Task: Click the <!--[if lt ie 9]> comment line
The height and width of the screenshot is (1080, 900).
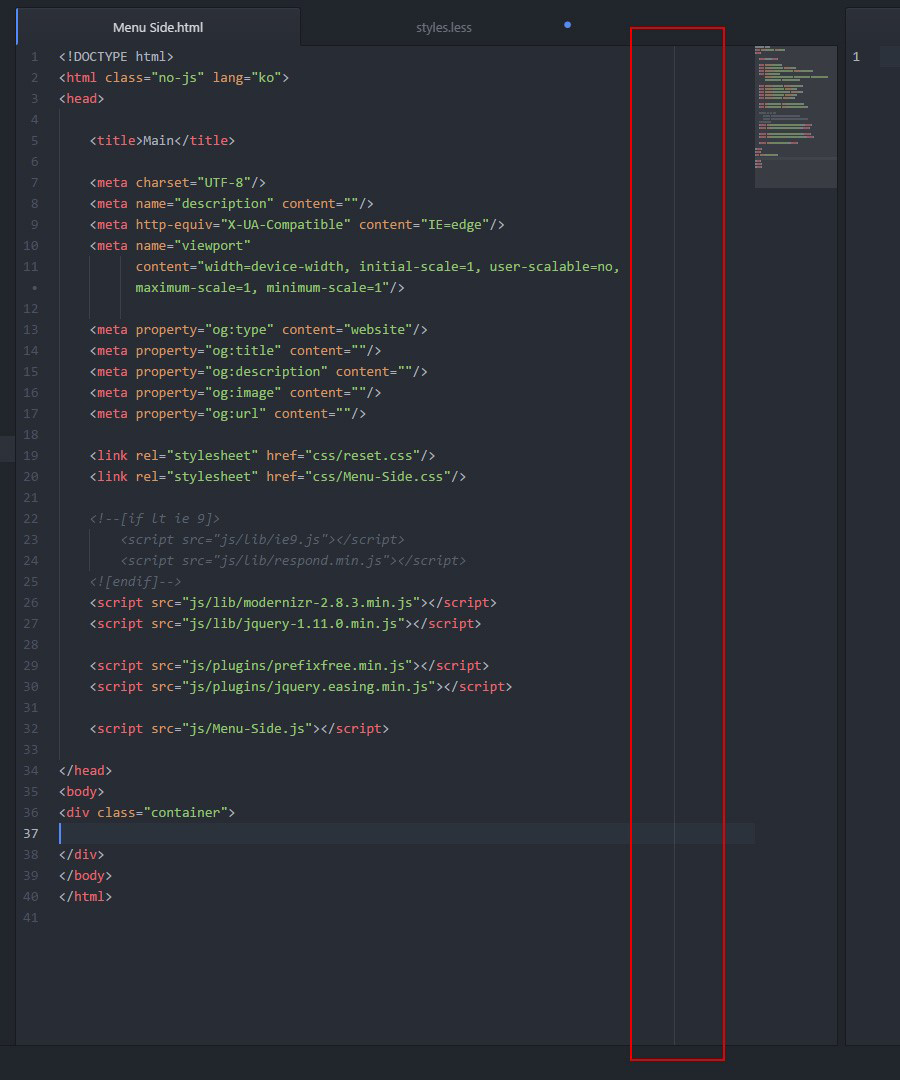Action: [x=155, y=519]
